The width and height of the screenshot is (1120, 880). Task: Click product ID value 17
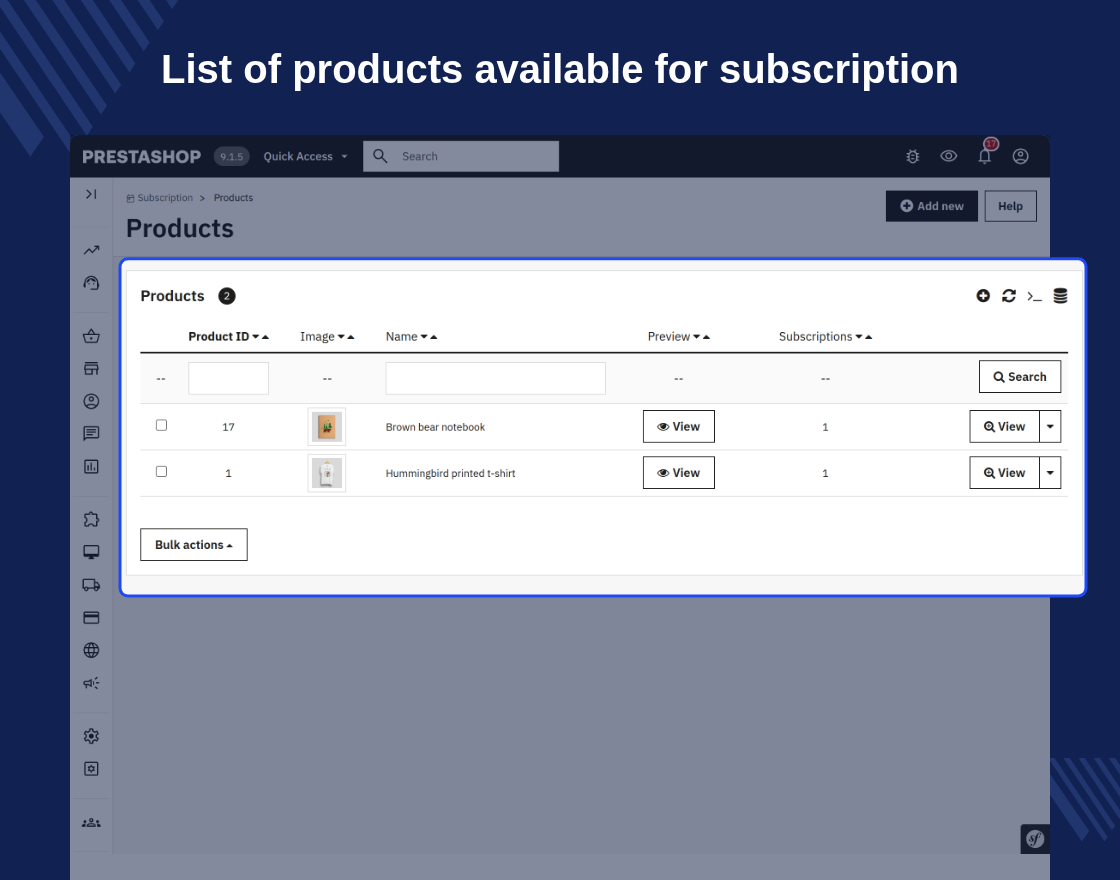[228, 427]
